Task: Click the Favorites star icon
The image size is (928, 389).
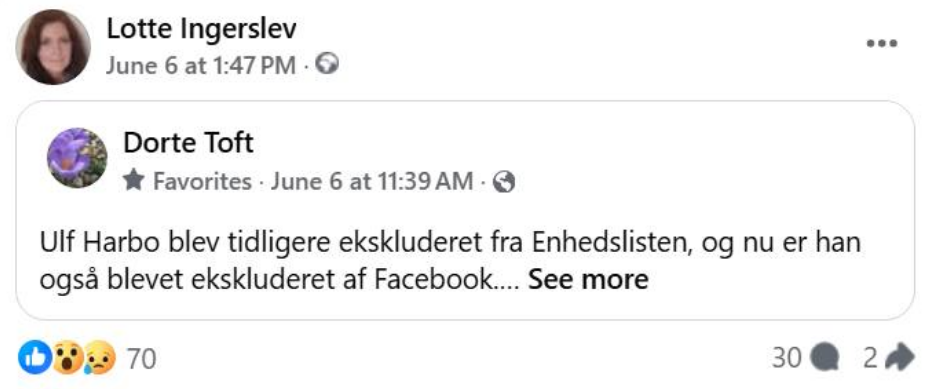Action: click(x=134, y=181)
